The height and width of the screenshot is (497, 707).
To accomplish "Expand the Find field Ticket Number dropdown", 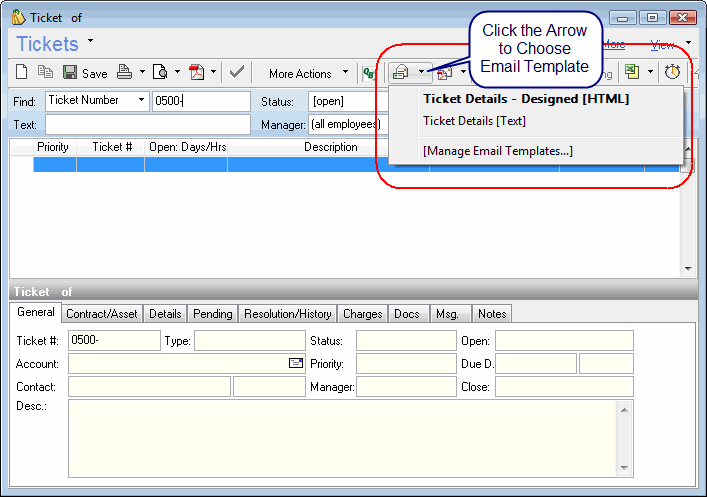I will coord(141,101).
